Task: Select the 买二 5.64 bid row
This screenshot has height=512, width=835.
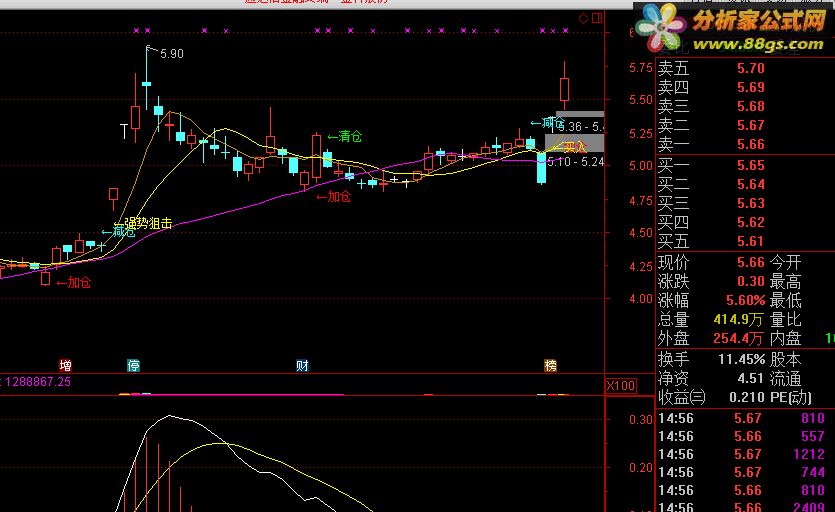Action: pyautogui.click(x=746, y=184)
